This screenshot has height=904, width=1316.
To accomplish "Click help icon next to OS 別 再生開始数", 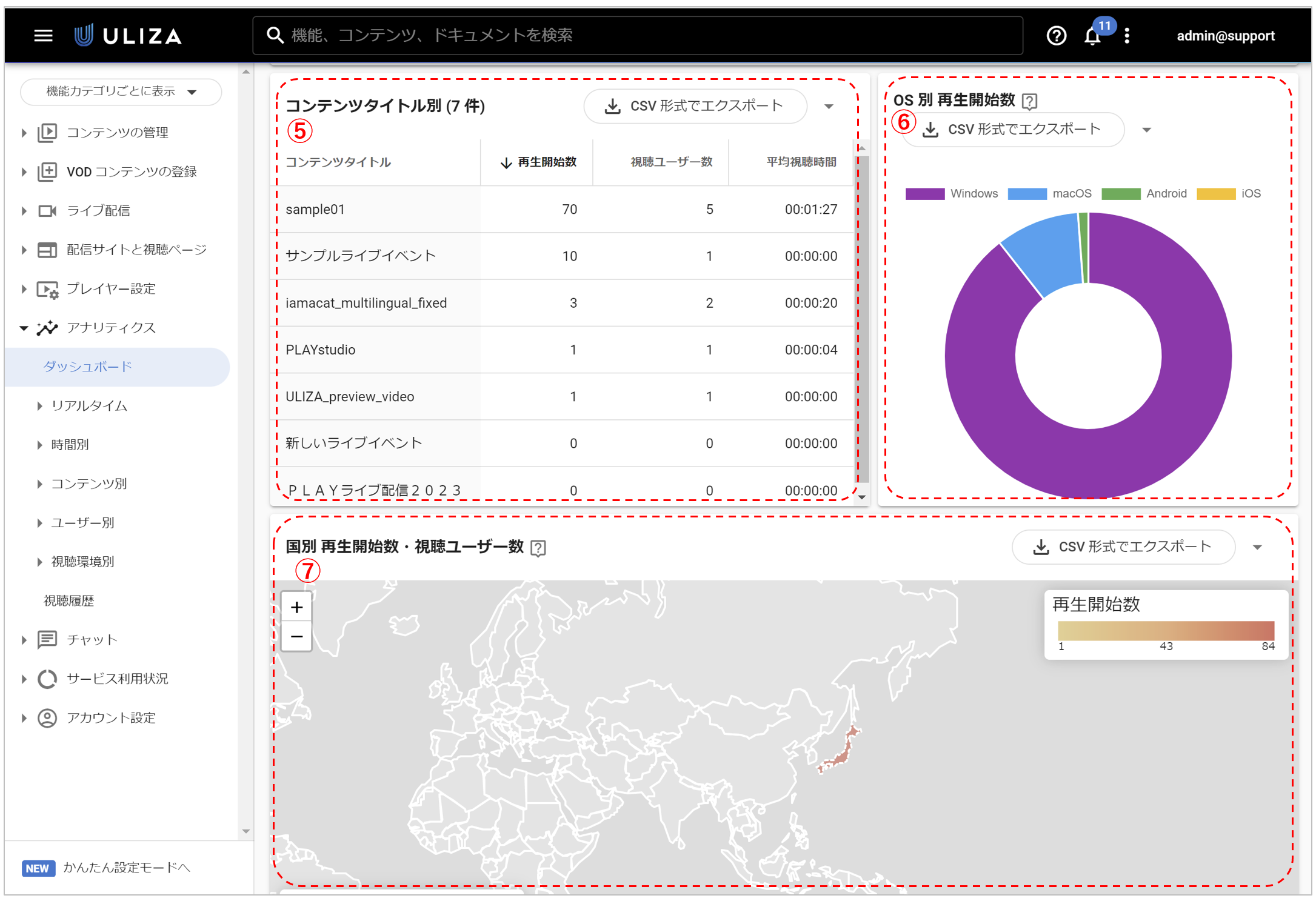I will coord(1029,101).
